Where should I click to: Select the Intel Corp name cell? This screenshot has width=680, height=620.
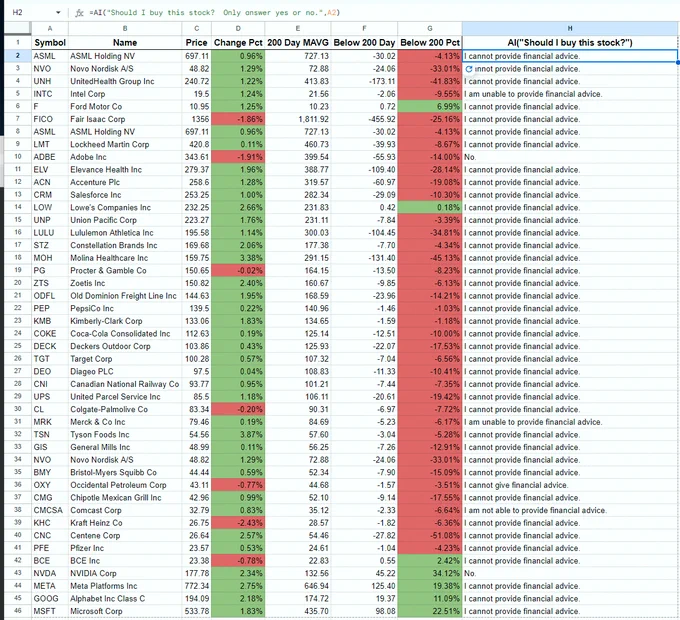[x=125, y=94]
